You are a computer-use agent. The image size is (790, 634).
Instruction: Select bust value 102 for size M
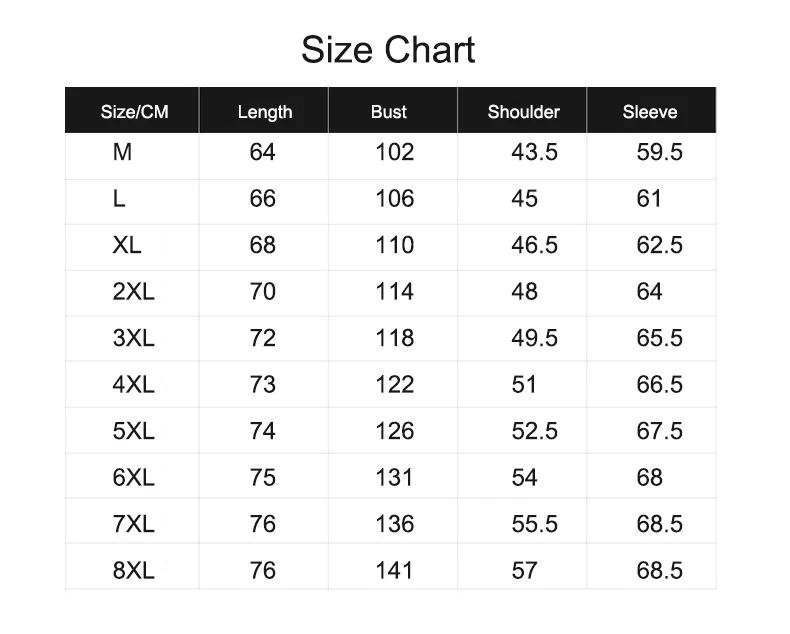(395, 152)
